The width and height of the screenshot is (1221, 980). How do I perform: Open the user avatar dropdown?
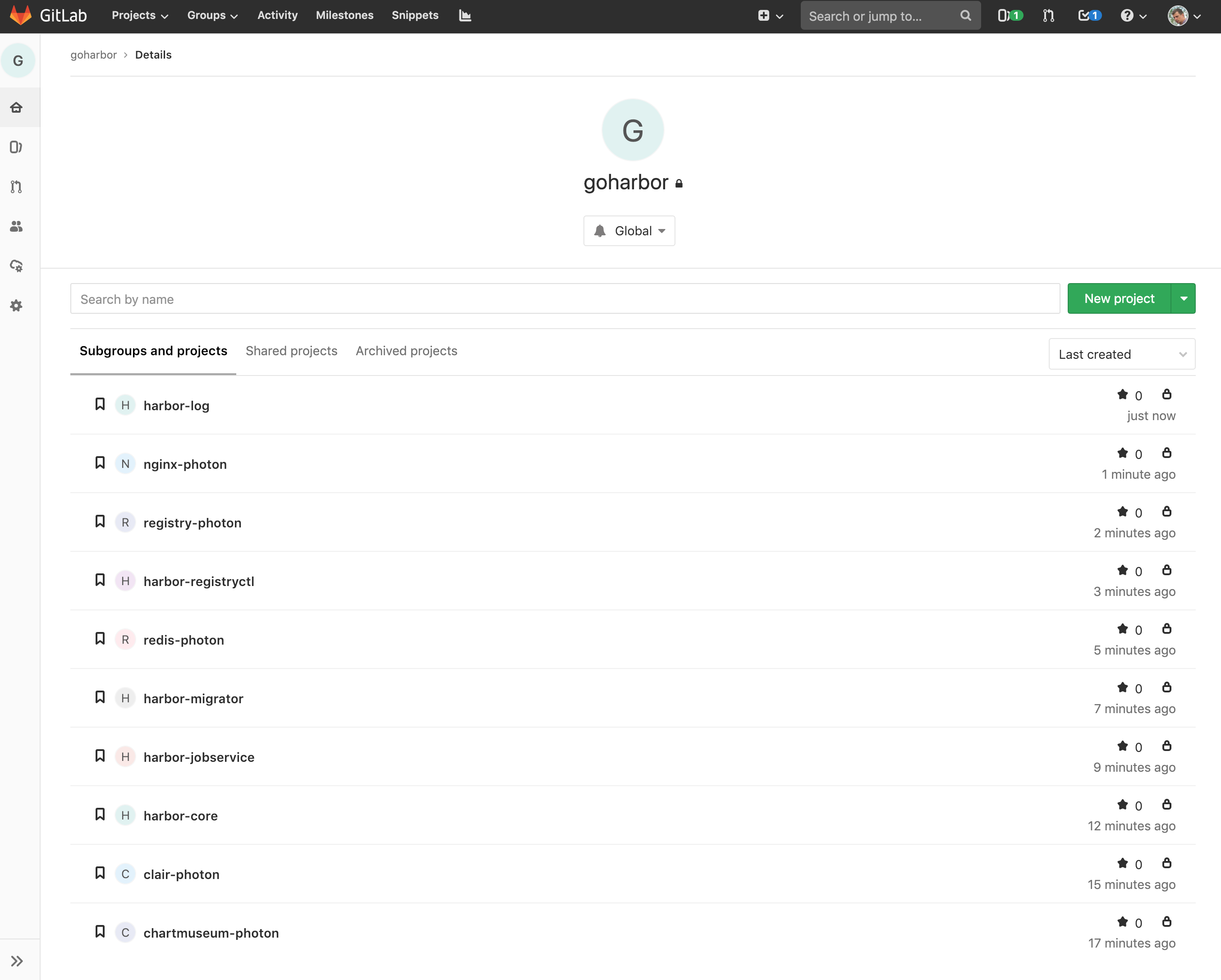[x=1184, y=16]
